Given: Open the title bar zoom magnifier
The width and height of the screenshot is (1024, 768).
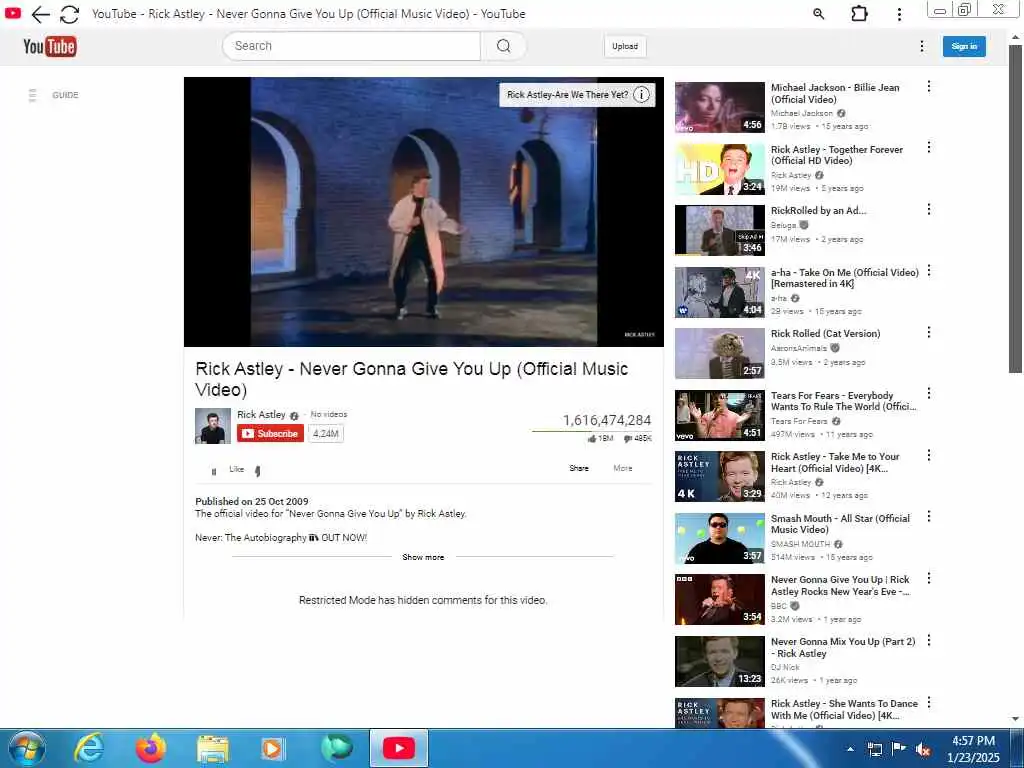Looking at the screenshot, I should 818,14.
